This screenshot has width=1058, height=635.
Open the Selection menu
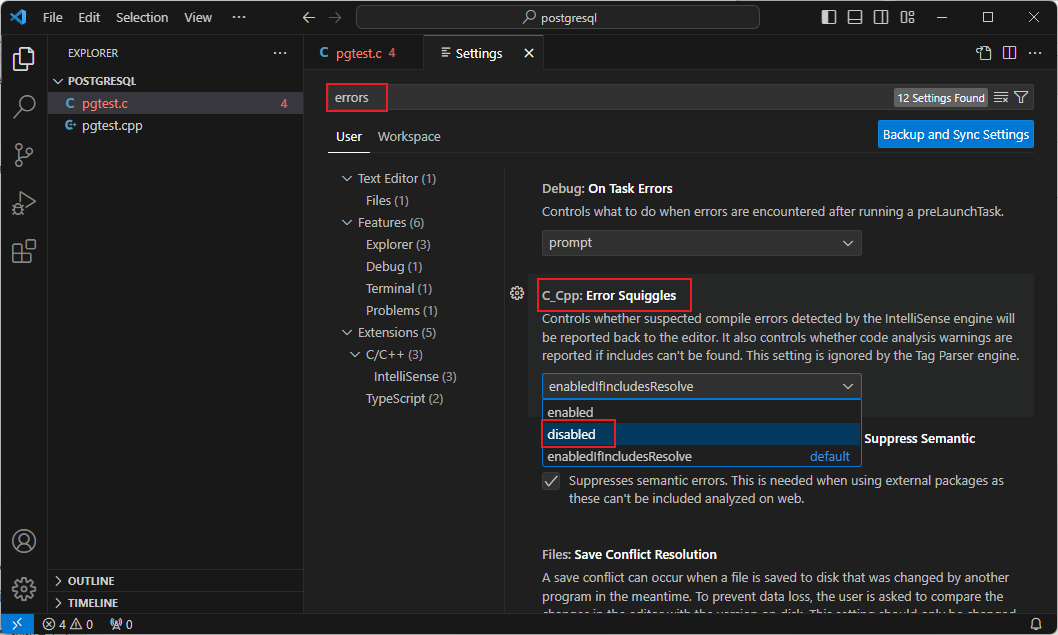click(x=142, y=17)
